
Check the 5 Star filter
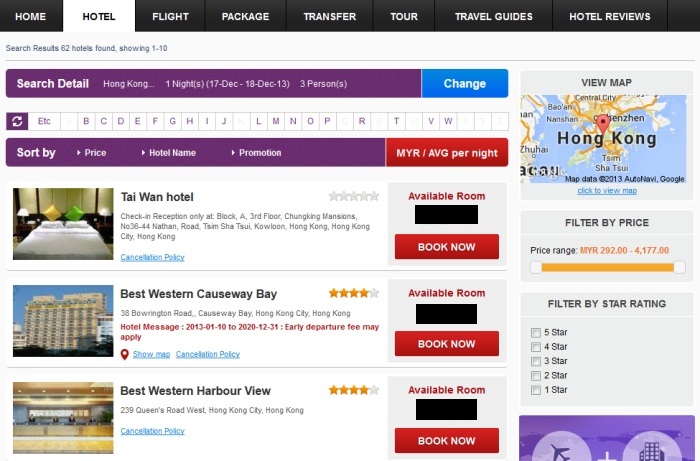536,332
